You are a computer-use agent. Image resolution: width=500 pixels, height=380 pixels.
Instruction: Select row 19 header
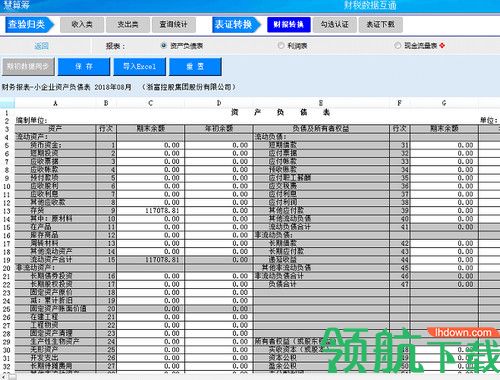click(7, 260)
